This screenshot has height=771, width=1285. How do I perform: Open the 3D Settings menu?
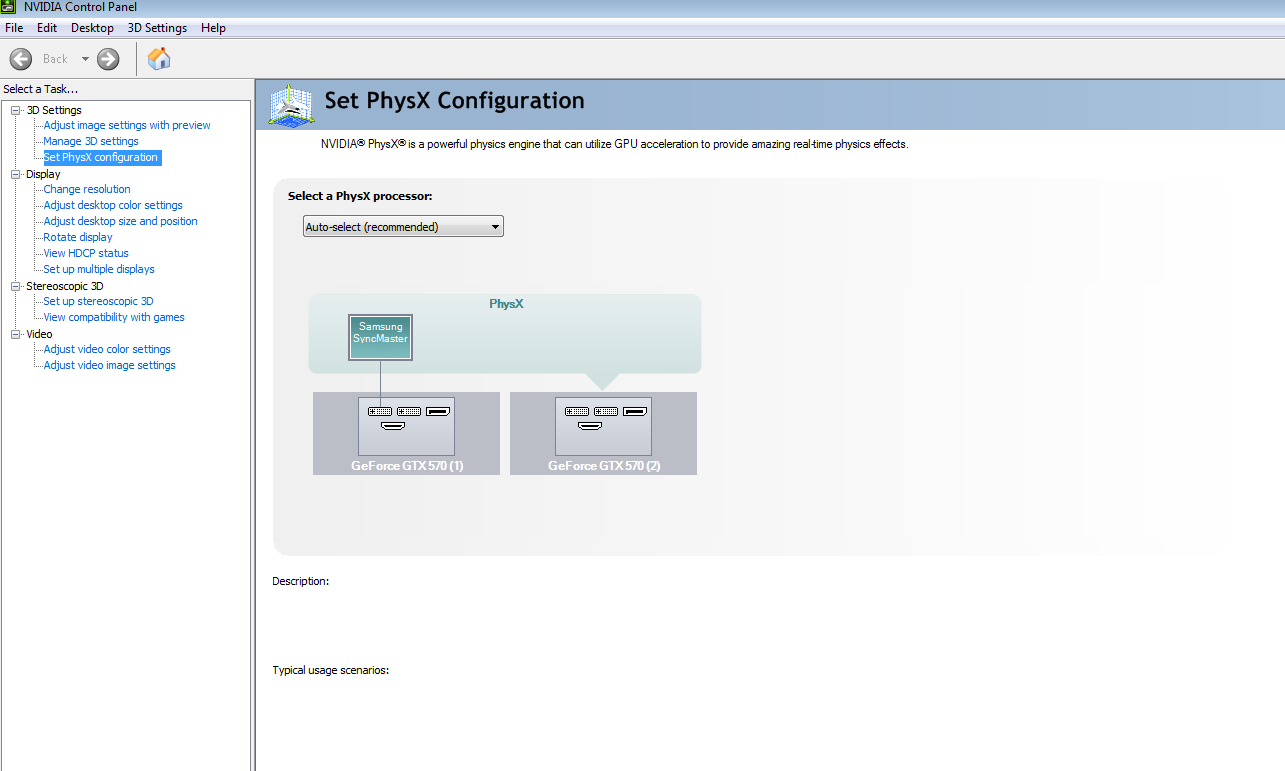(157, 28)
